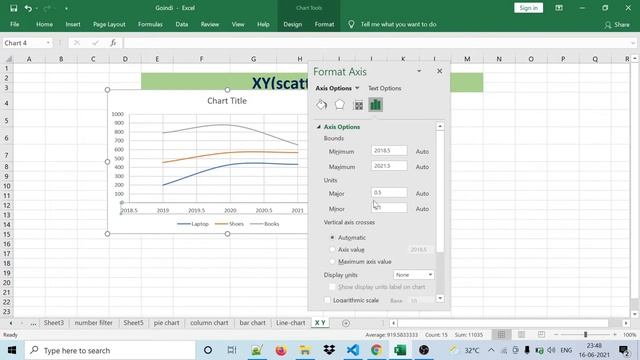Open the View ribbon tab
Image resolution: width=640 pixels, height=360 pixels.
[x=238, y=24]
